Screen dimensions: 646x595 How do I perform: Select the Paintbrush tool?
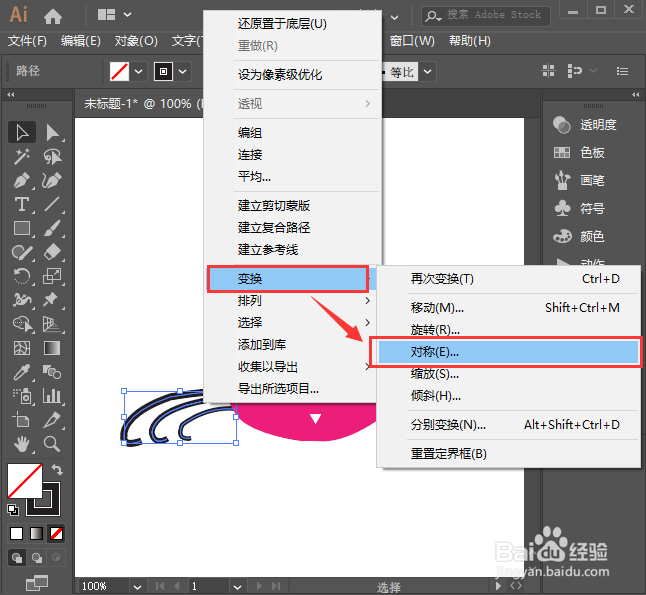coord(52,228)
